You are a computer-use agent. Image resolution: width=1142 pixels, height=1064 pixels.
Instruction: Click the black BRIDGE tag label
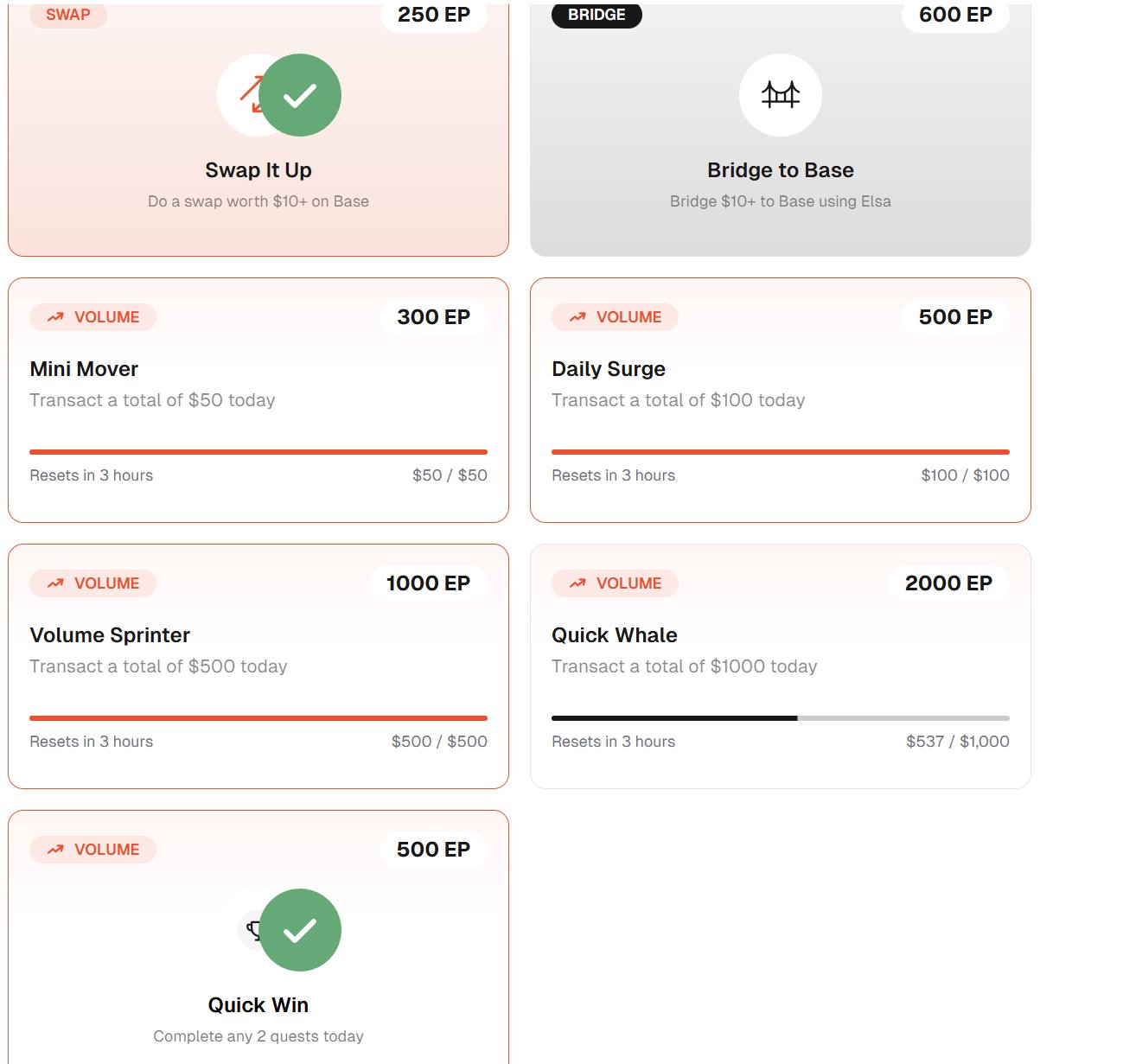[x=597, y=15]
